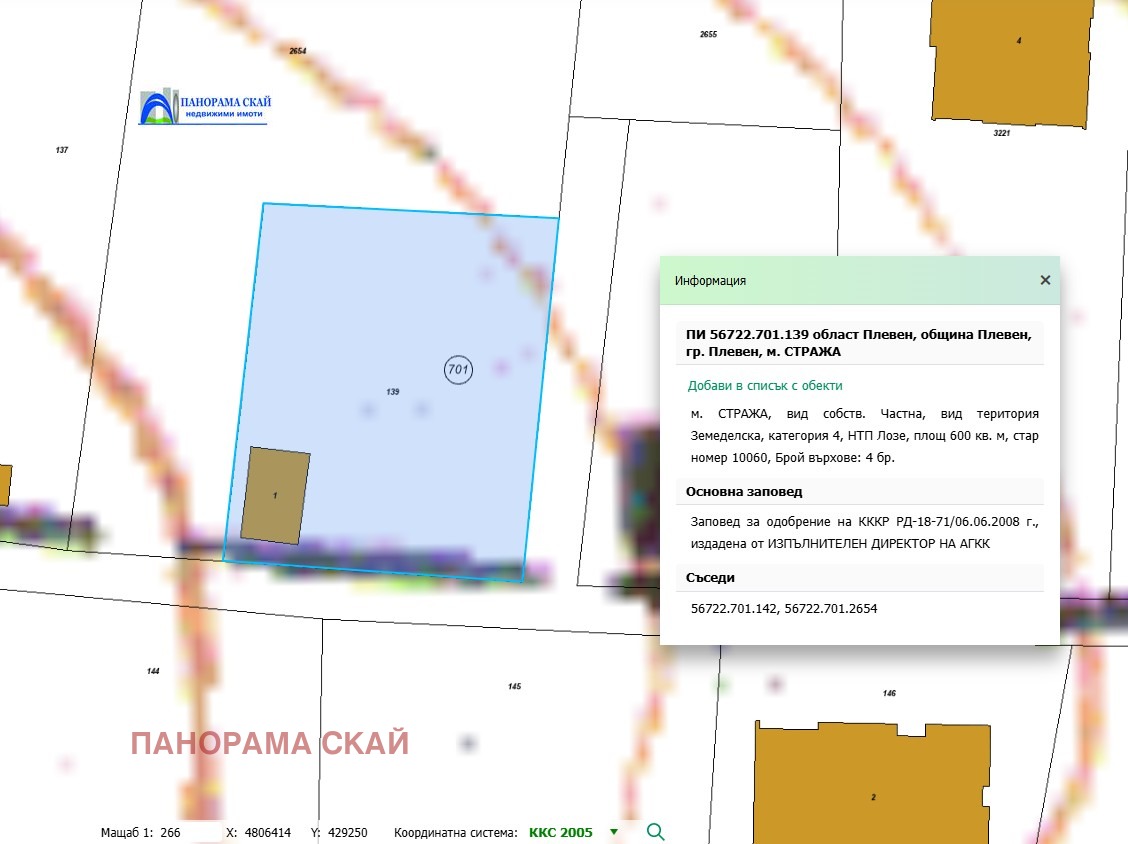Click the 'ККС 2005' coordinate system value
This screenshot has width=1128, height=844.
pos(560,832)
